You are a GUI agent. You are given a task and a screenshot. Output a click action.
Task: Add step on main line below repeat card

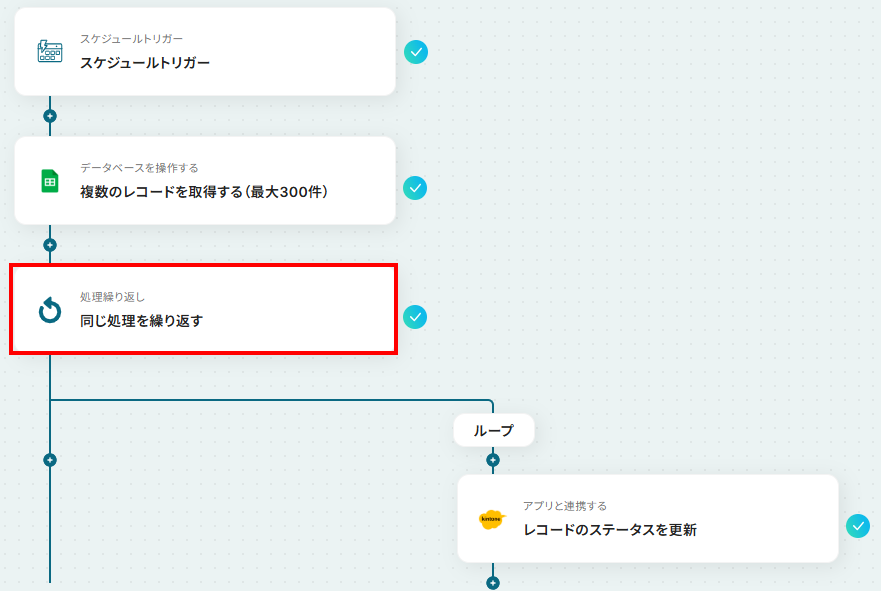tap(50, 460)
